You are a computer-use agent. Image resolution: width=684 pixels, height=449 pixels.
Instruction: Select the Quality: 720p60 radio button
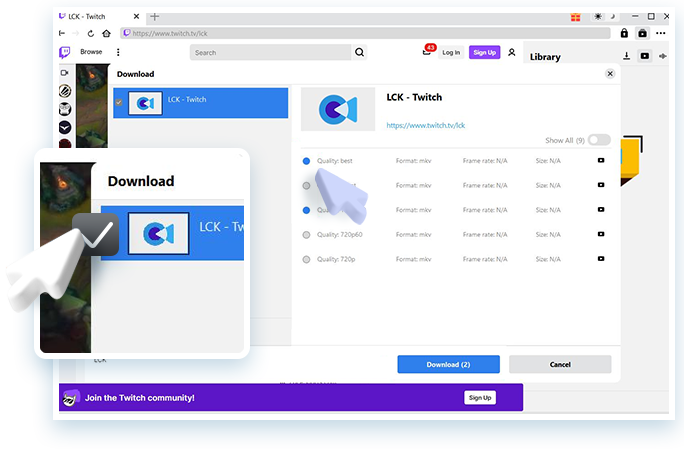(306, 235)
